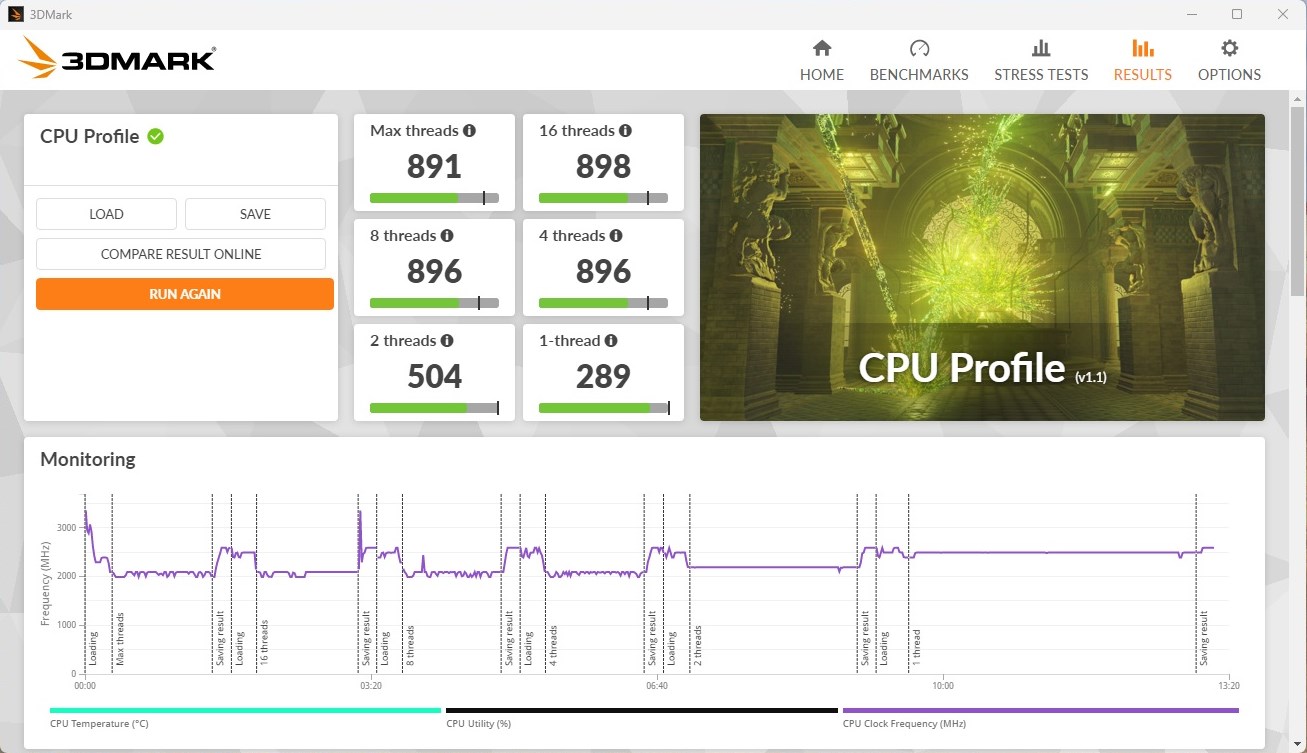Click the '2 threads' chart marker label
The image size is (1307, 753).
(698, 646)
